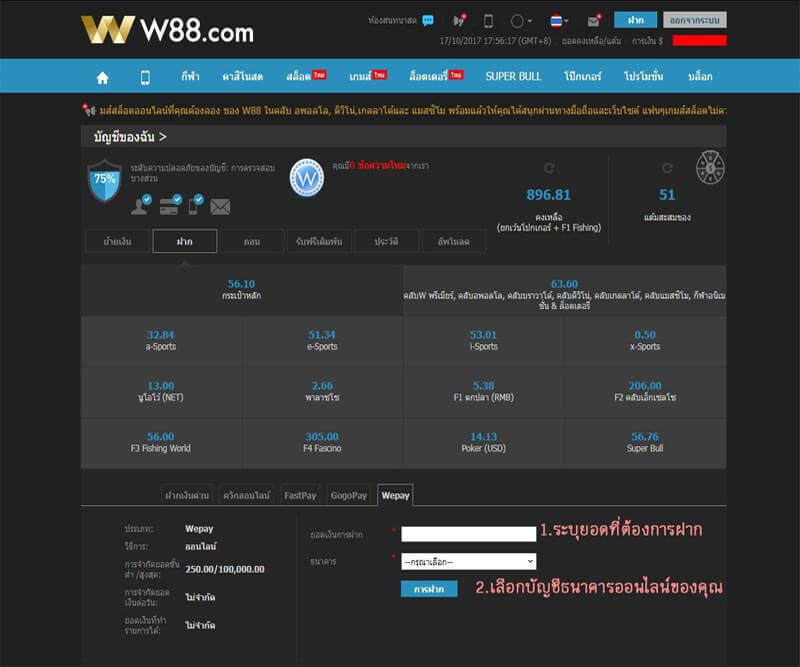Screen dimensions: 800x667
Task: Click the 5.38 F1 RMB balance
Action: [483, 386]
